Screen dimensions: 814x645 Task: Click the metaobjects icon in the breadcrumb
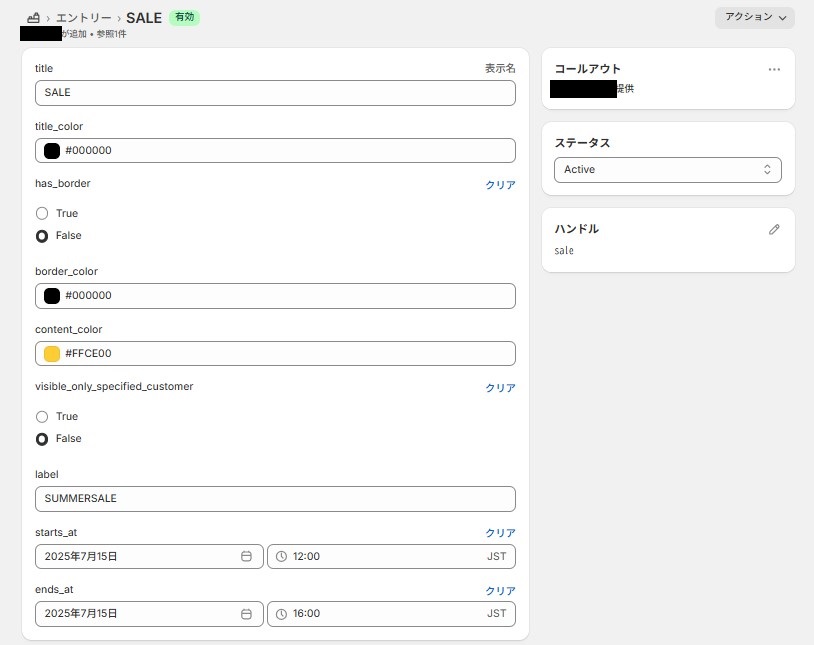click(34, 18)
